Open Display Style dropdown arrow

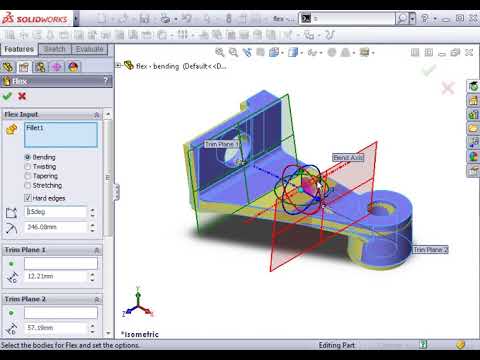point(301,53)
